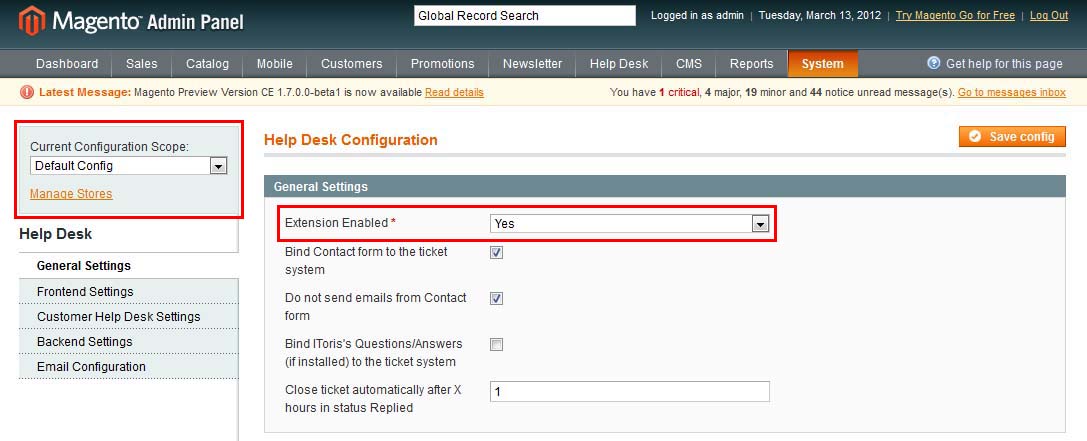Click the Extension Enabled label
The image size is (1087, 441).
pyautogui.click(x=337, y=223)
